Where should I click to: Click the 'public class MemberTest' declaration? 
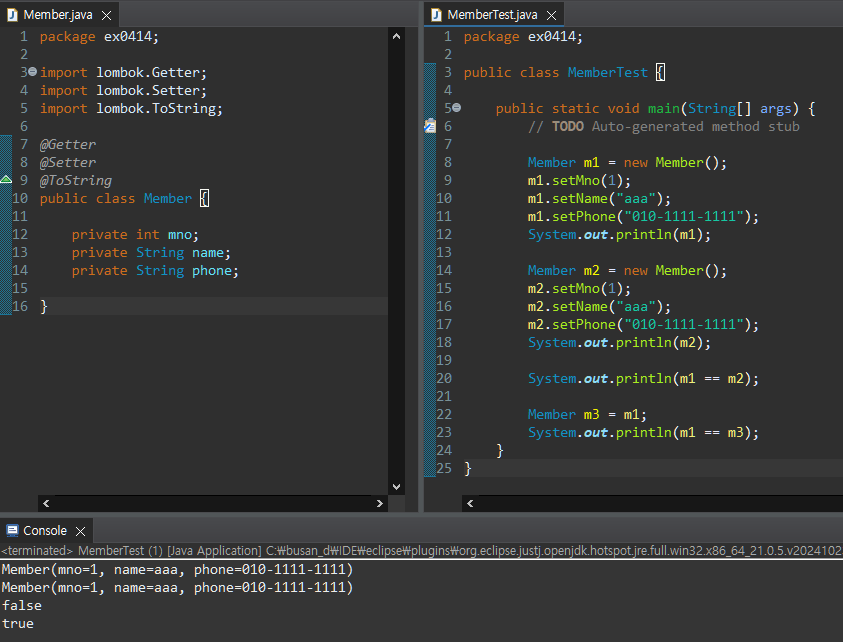[x=556, y=73]
